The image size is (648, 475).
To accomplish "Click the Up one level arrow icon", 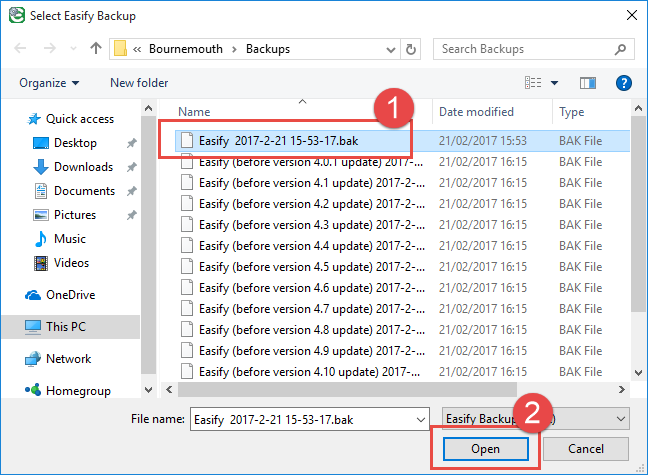I will tap(96, 49).
